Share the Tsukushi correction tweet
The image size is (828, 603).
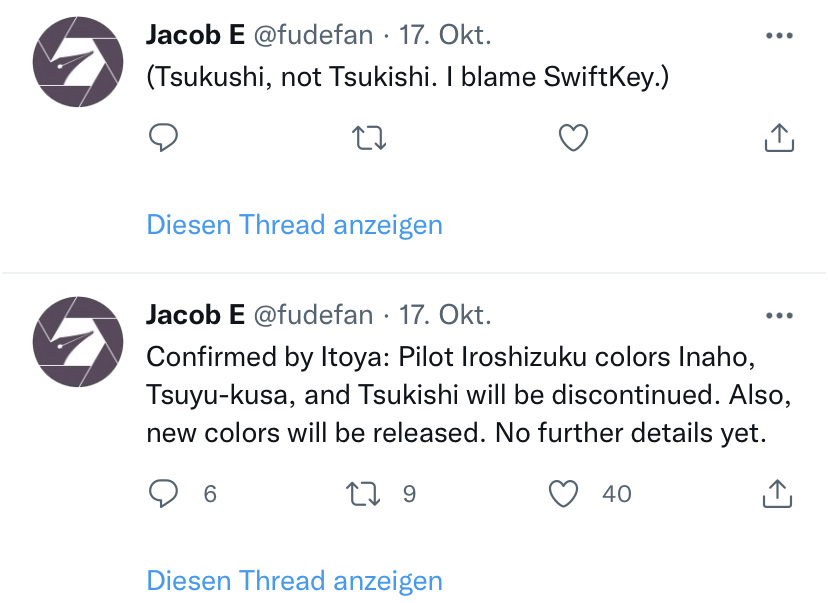[779, 138]
